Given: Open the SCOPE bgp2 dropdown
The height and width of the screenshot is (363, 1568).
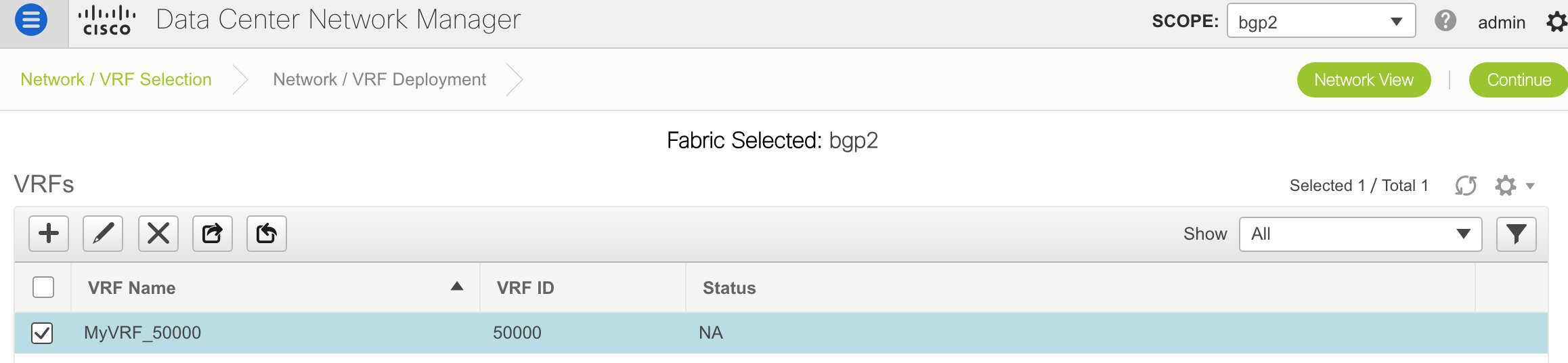Looking at the screenshot, I should 1321,21.
